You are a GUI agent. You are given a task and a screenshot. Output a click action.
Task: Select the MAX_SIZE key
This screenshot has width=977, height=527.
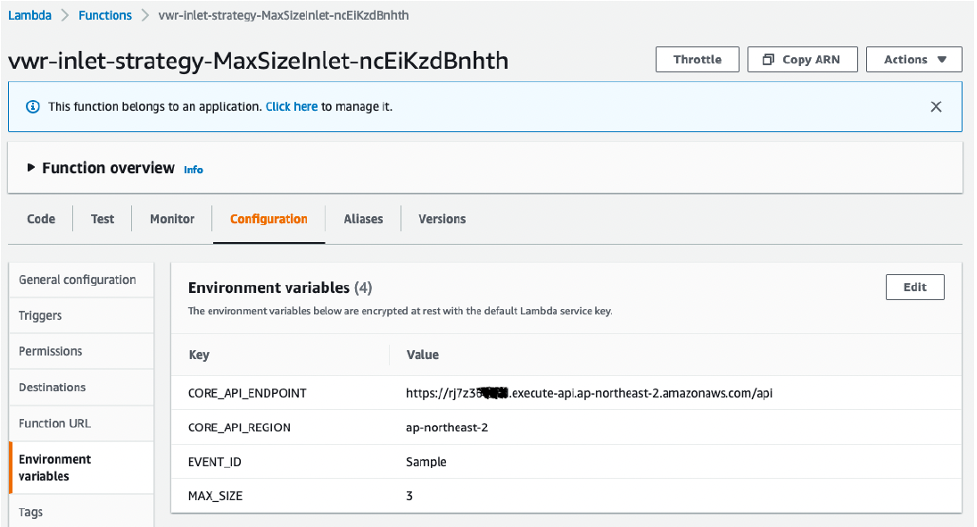[215, 496]
